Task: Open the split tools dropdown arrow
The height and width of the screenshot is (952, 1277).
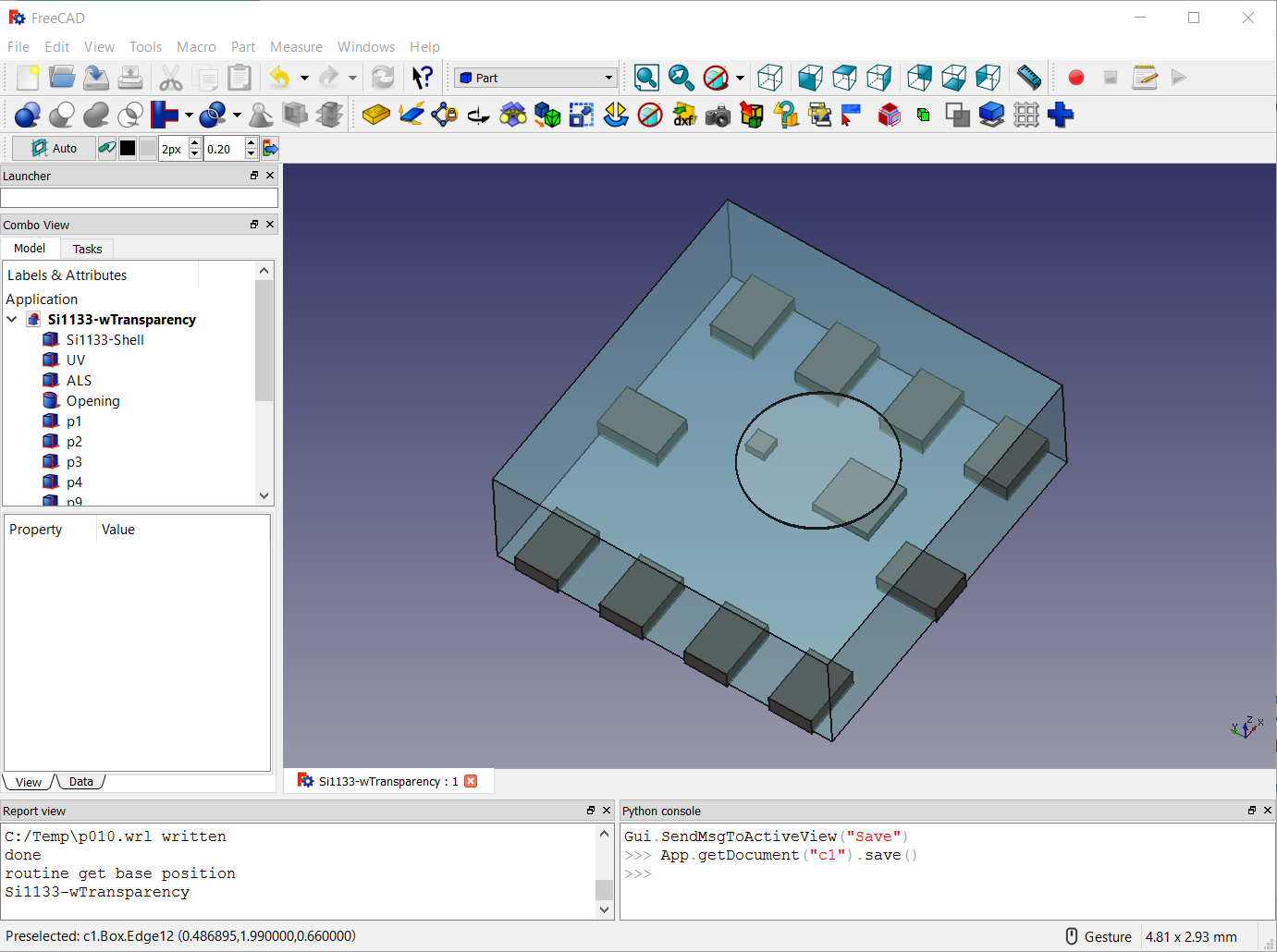Action: coord(237,115)
